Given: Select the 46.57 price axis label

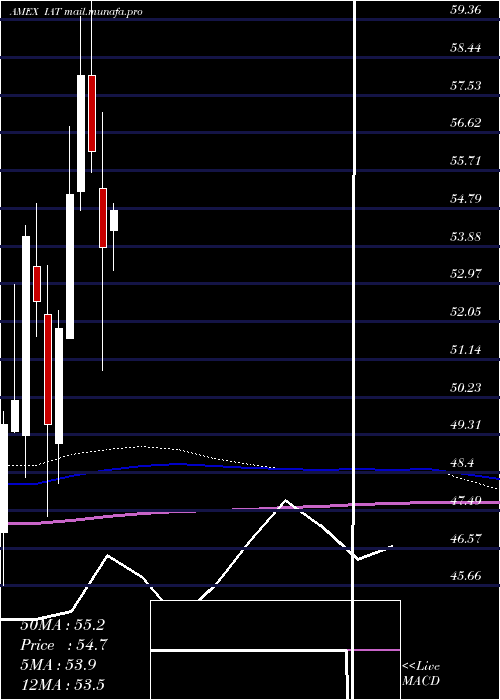Looking at the screenshot, I should click(x=466, y=538).
